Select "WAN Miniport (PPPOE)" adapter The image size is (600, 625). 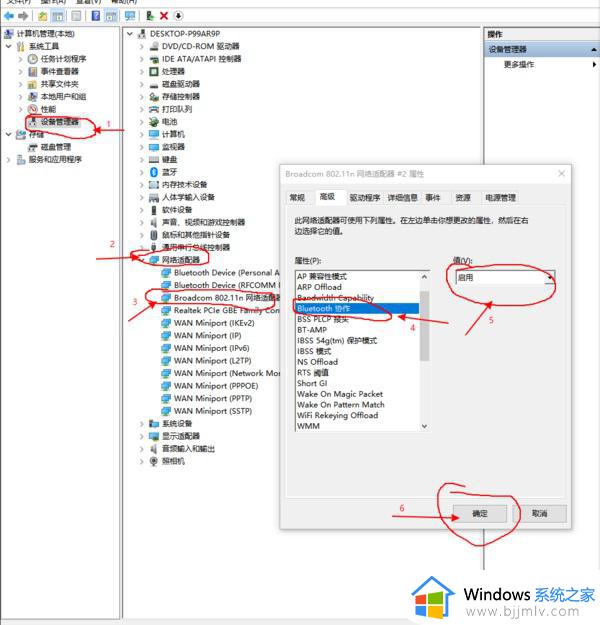(216, 386)
